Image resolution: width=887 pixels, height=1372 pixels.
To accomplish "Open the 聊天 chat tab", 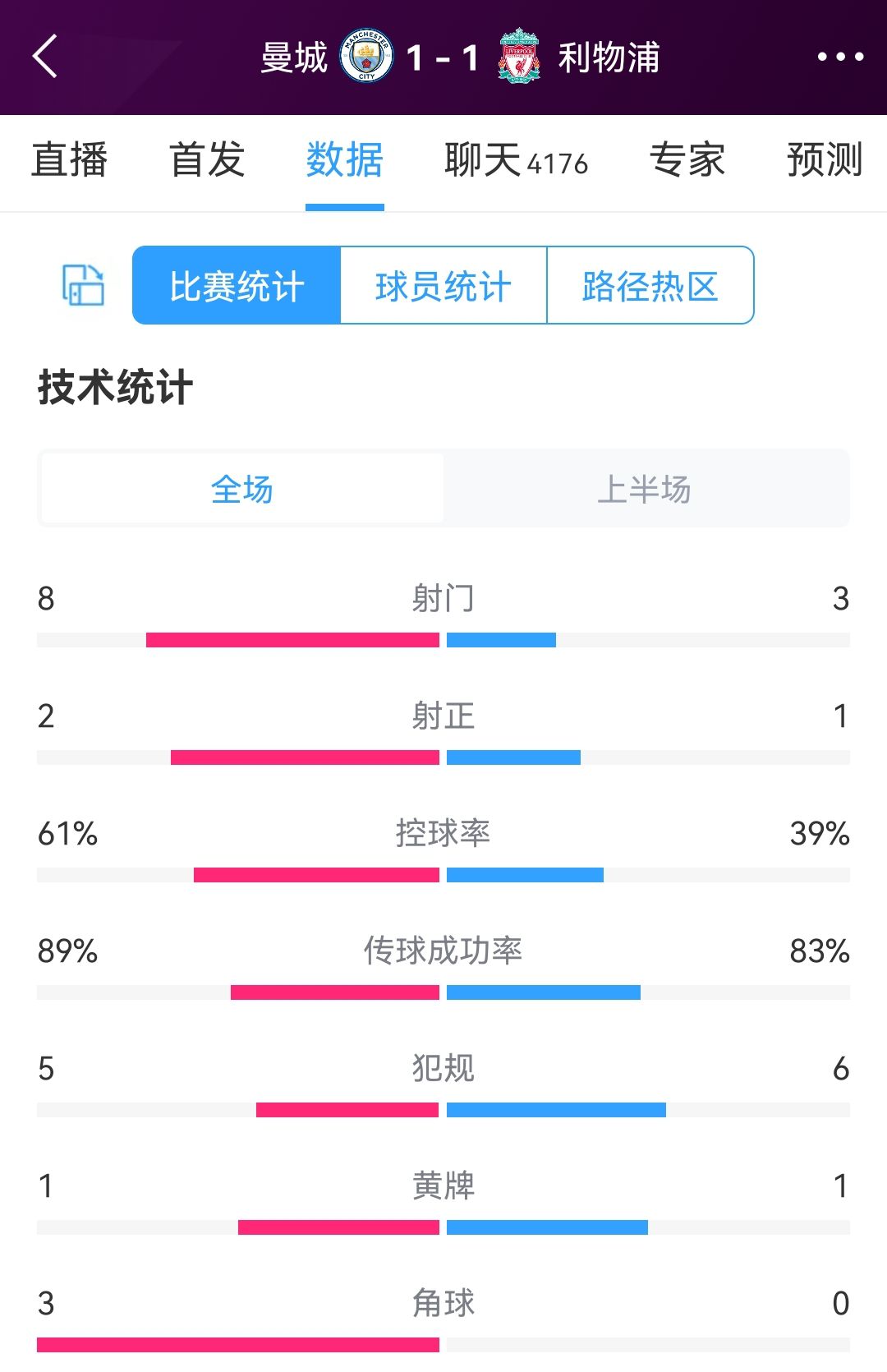I will pyautogui.click(x=516, y=159).
